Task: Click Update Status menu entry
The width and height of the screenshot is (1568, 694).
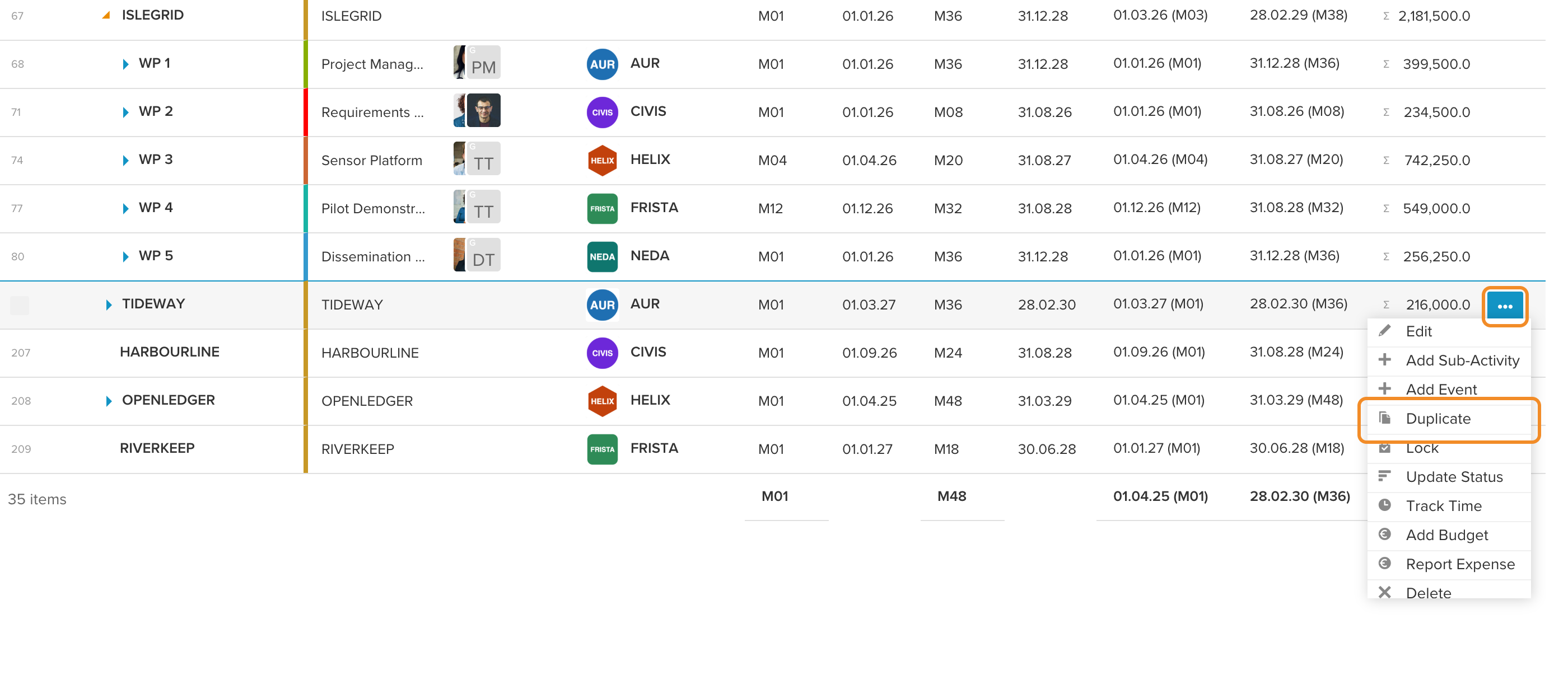Action: (1448, 477)
